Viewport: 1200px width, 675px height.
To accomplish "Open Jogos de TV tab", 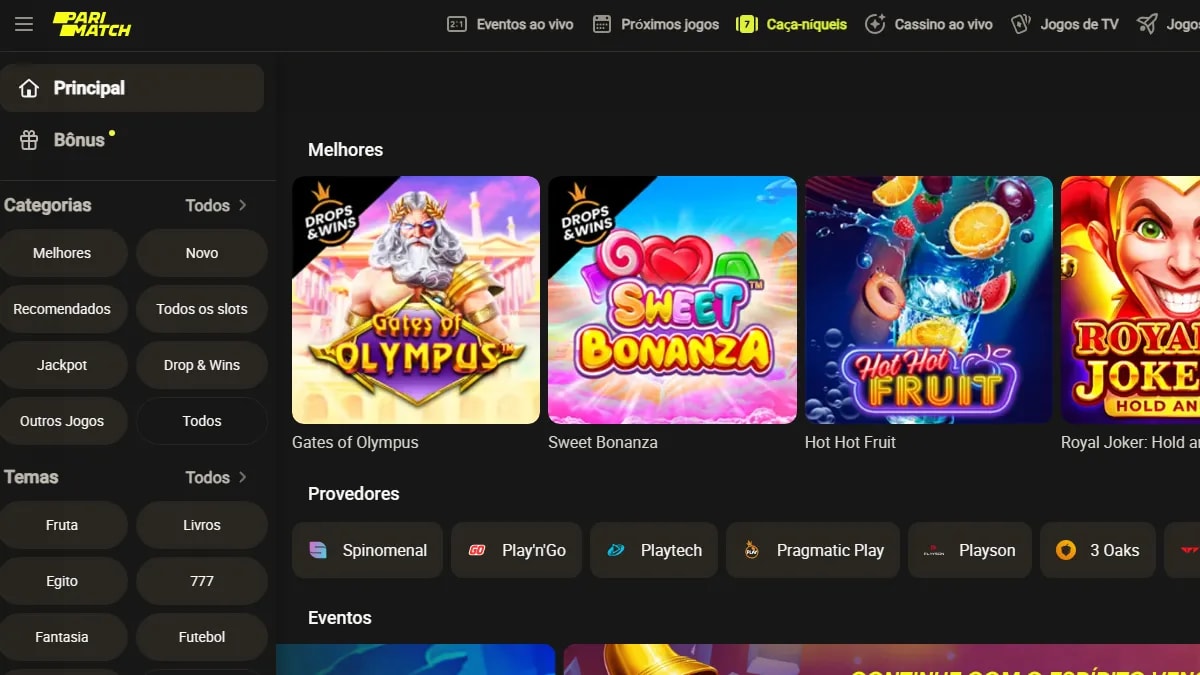I will [x=1065, y=24].
